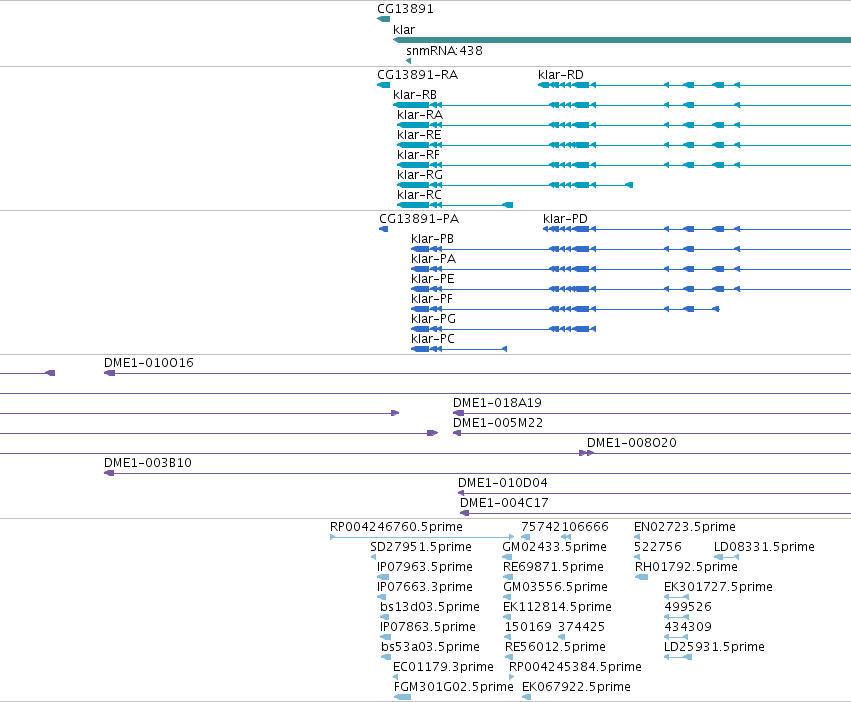Select the bs13d03.5prime EST label
Image resolution: width=851 pixels, height=702 pixels.
pos(430,607)
